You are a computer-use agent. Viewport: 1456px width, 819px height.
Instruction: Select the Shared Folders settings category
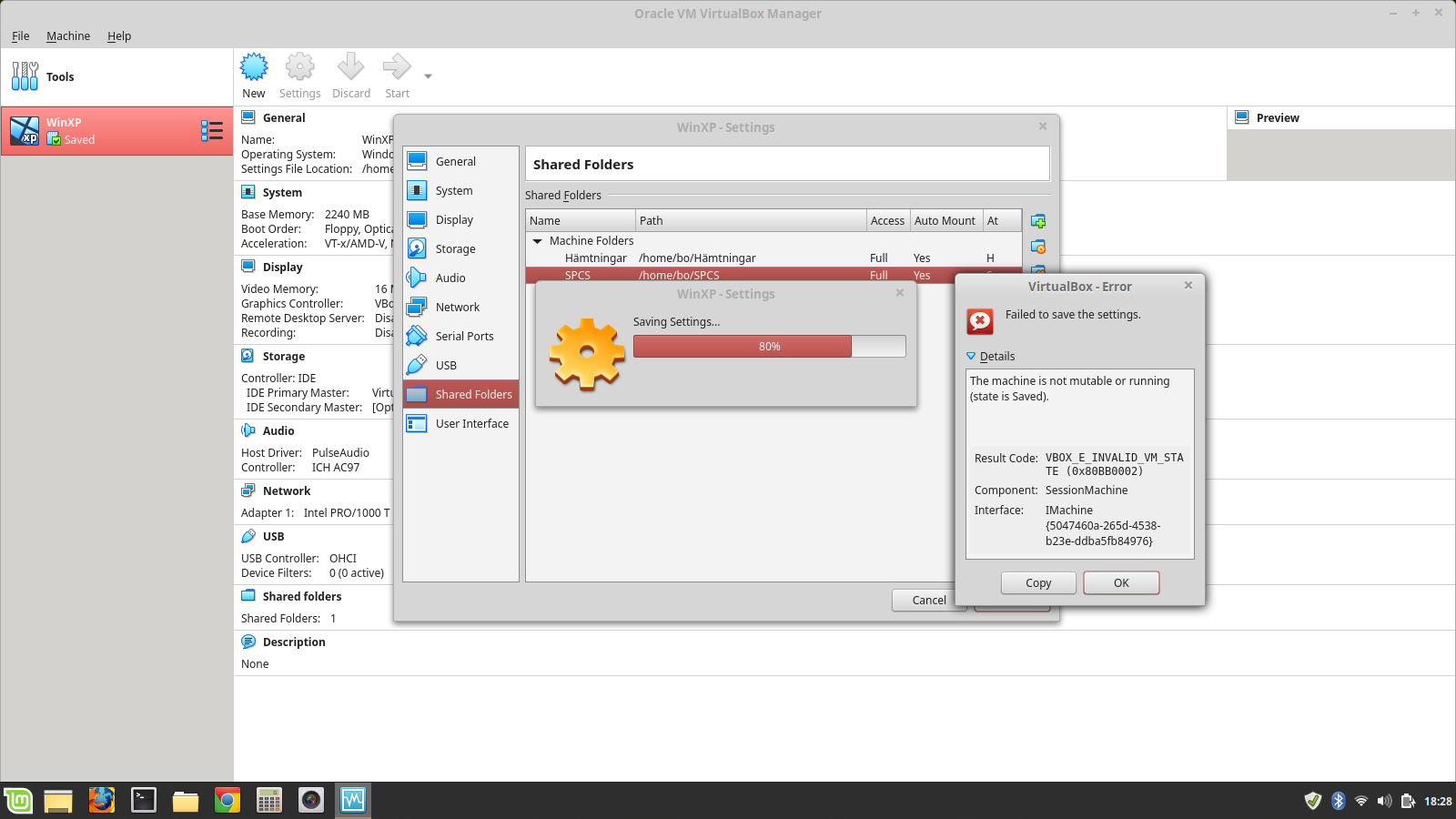[x=460, y=394]
